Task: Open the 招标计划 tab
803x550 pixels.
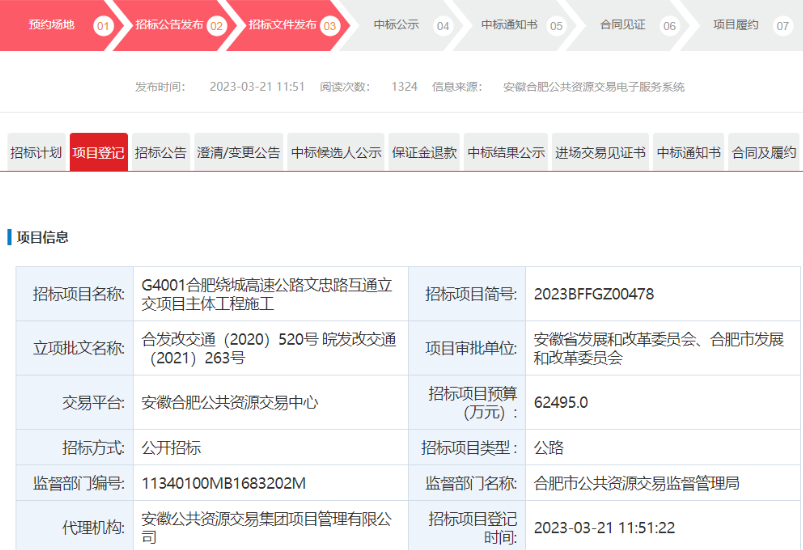Action: [36, 153]
